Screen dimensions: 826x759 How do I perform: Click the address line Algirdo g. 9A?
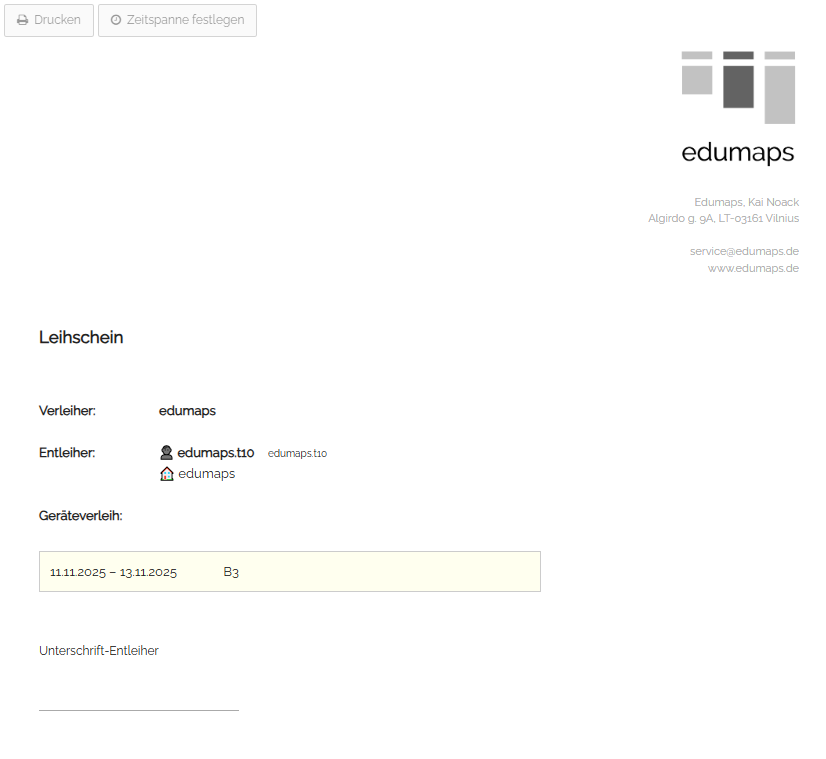(x=723, y=218)
